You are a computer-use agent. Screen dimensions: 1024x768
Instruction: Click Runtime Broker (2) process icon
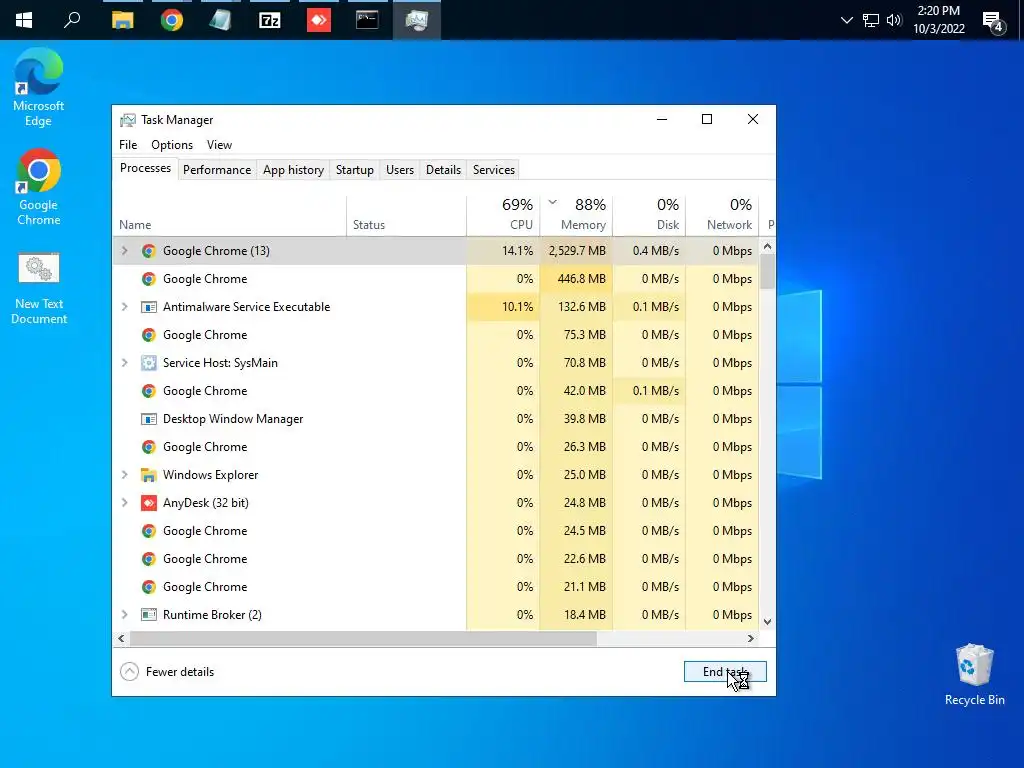pos(149,615)
